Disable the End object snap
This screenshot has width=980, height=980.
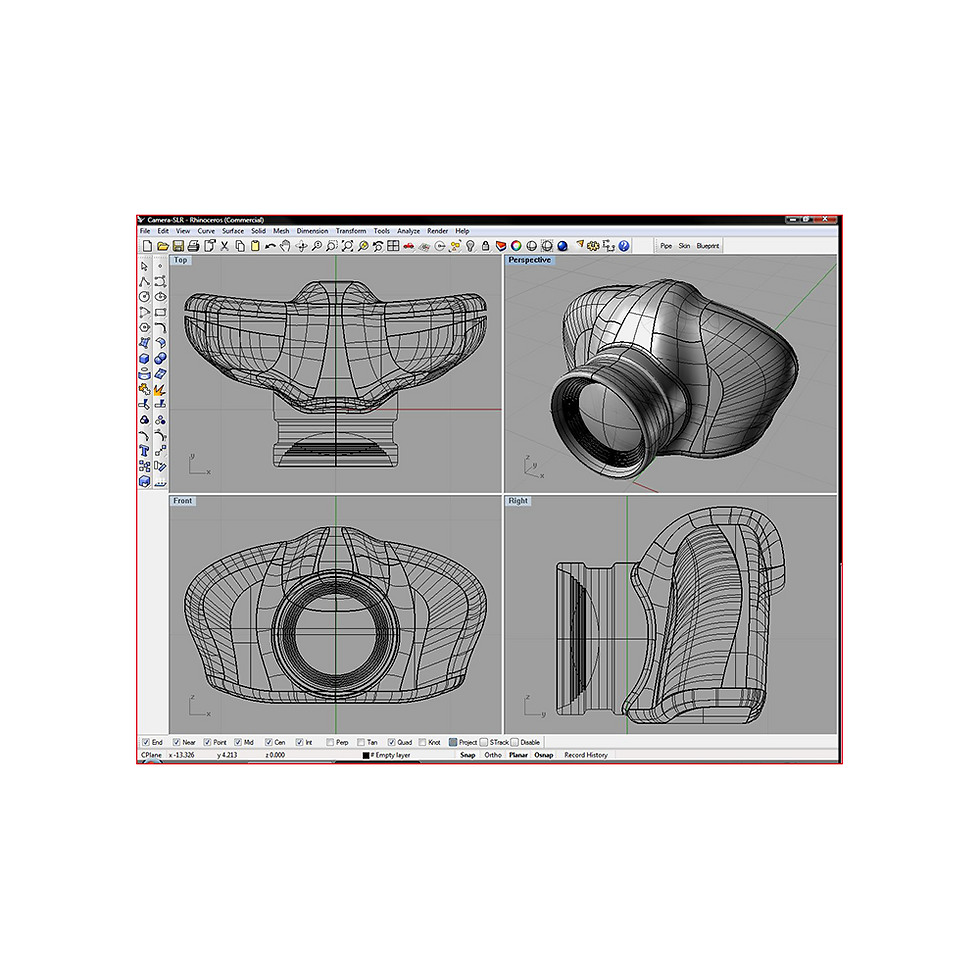tap(144, 742)
